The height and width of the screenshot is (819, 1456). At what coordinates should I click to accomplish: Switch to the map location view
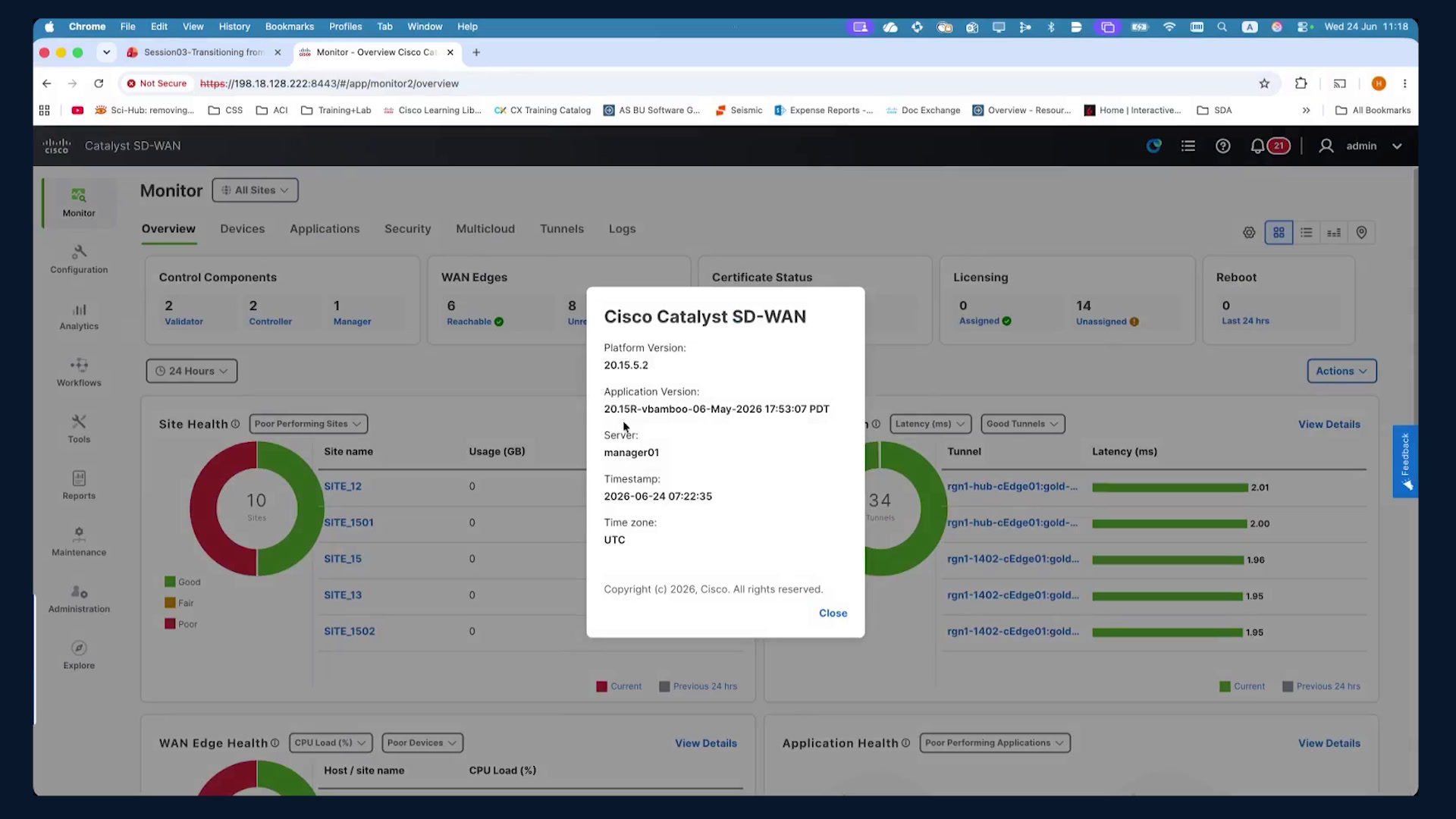[1361, 233]
